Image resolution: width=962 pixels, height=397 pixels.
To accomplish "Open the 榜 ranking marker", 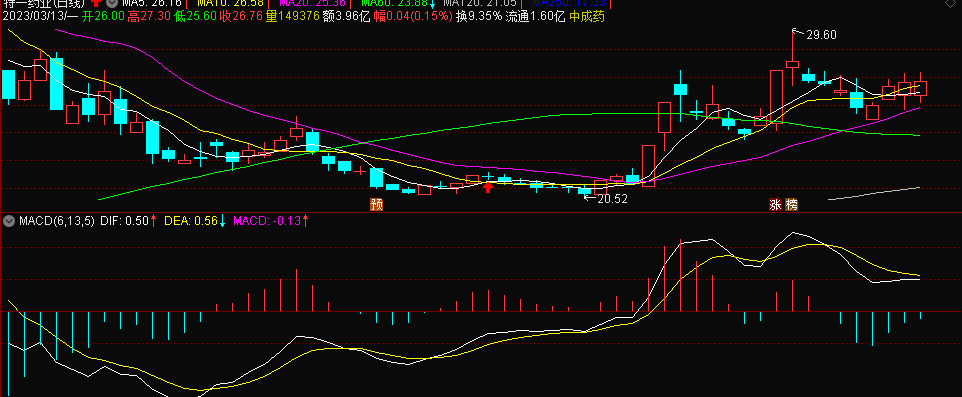I will tap(791, 205).
